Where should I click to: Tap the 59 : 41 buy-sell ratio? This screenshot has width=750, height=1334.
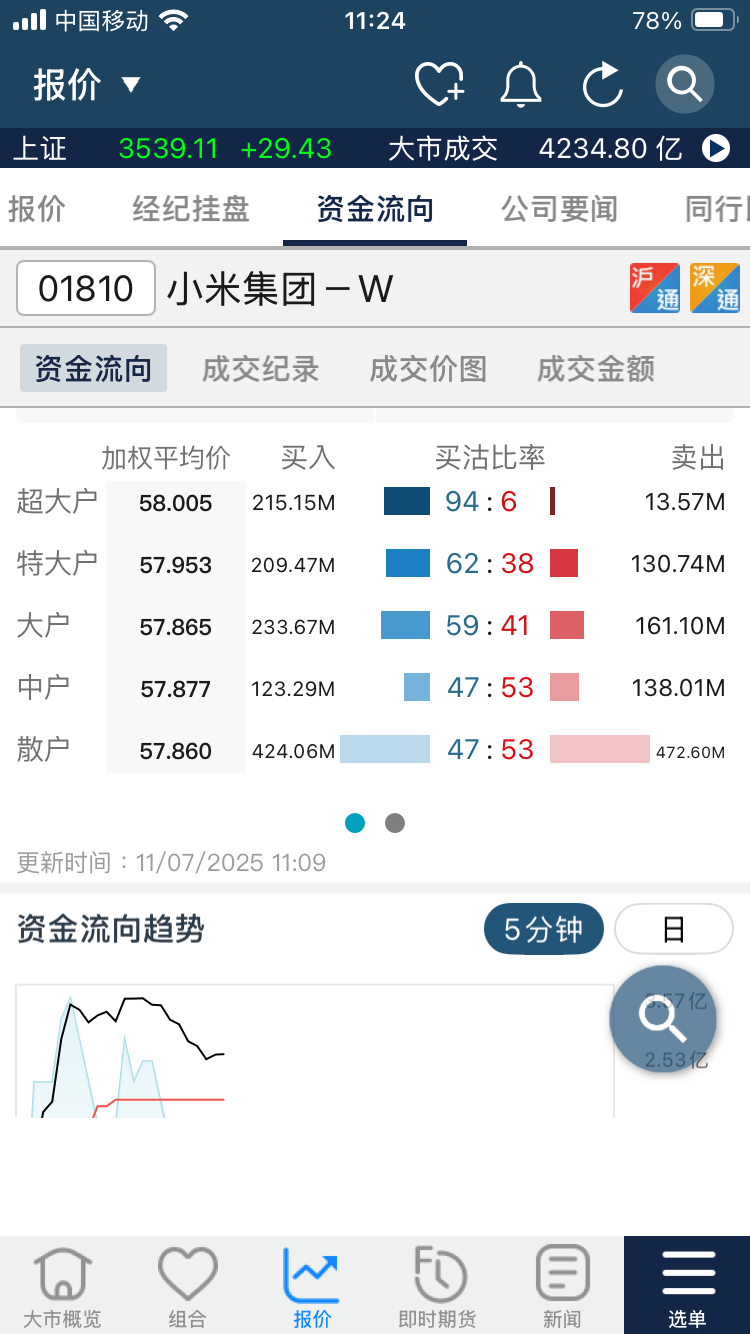[x=488, y=625]
